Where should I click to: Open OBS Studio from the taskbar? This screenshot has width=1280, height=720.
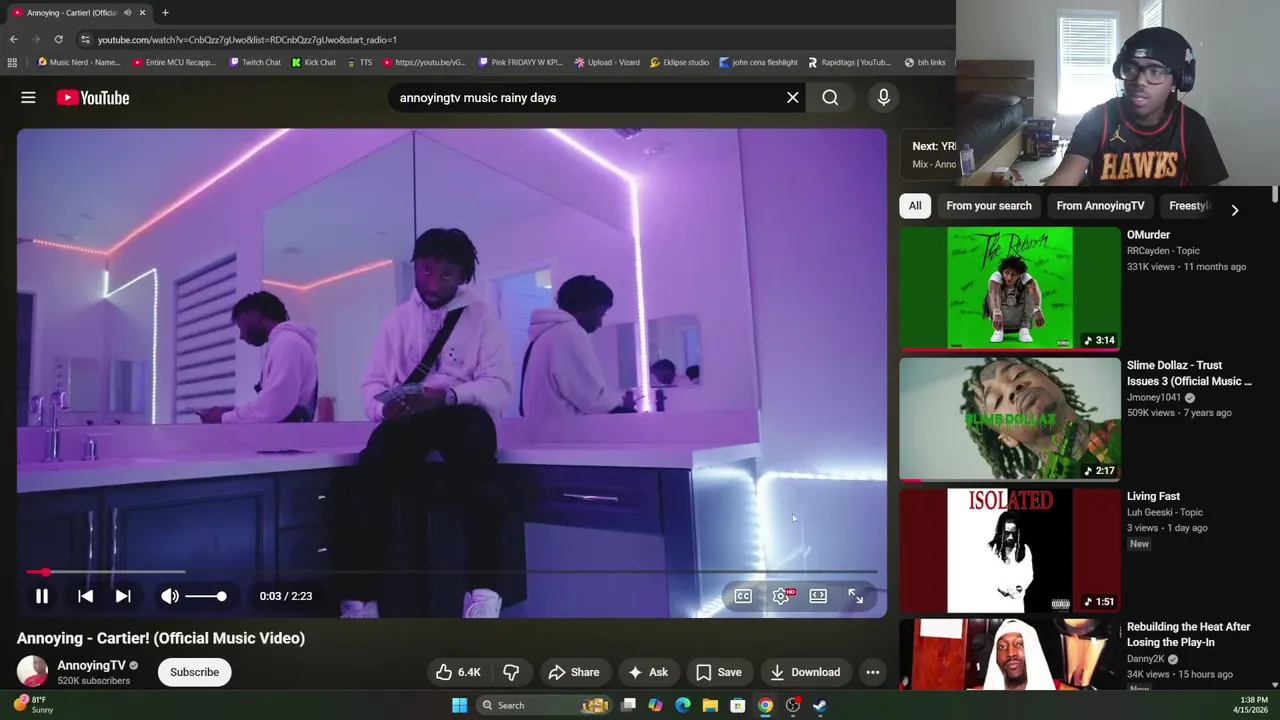coord(792,705)
